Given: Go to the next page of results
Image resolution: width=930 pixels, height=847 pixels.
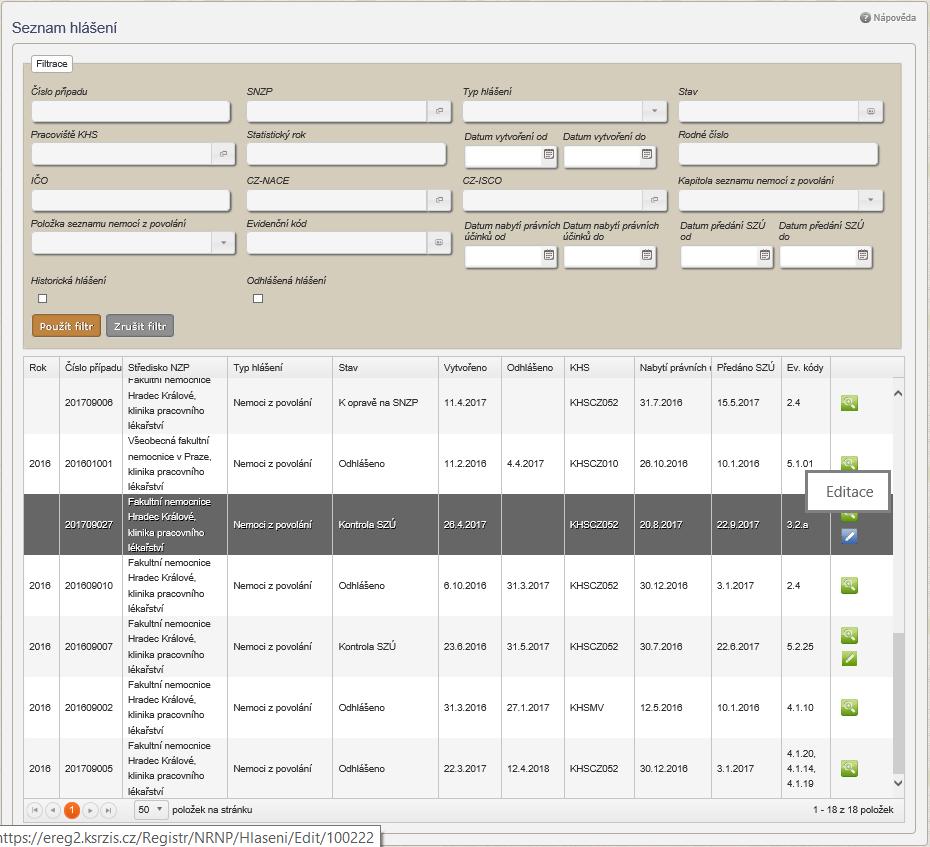Looking at the screenshot, I should [x=90, y=810].
